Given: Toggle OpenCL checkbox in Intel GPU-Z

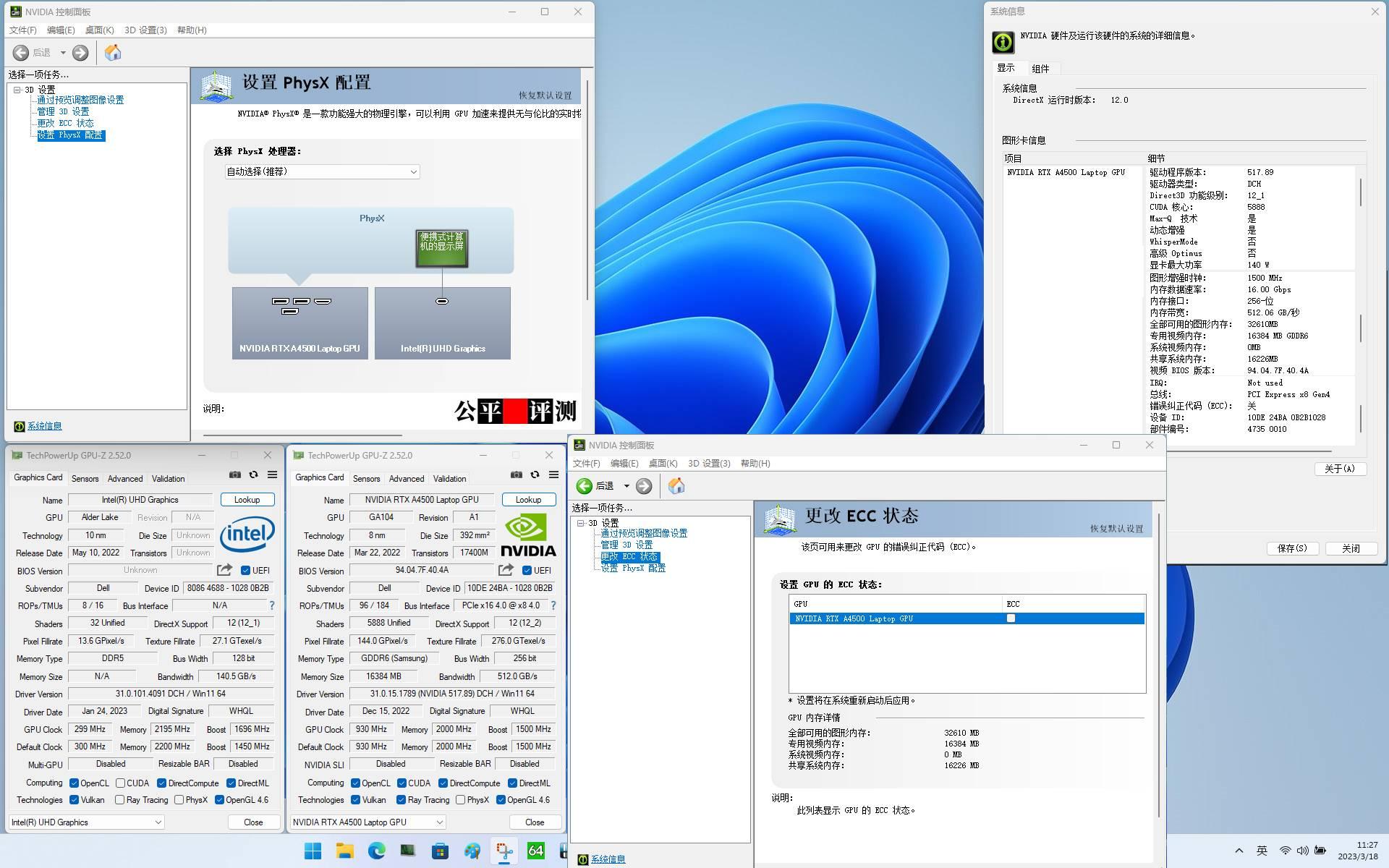Looking at the screenshot, I should (x=74, y=783).
